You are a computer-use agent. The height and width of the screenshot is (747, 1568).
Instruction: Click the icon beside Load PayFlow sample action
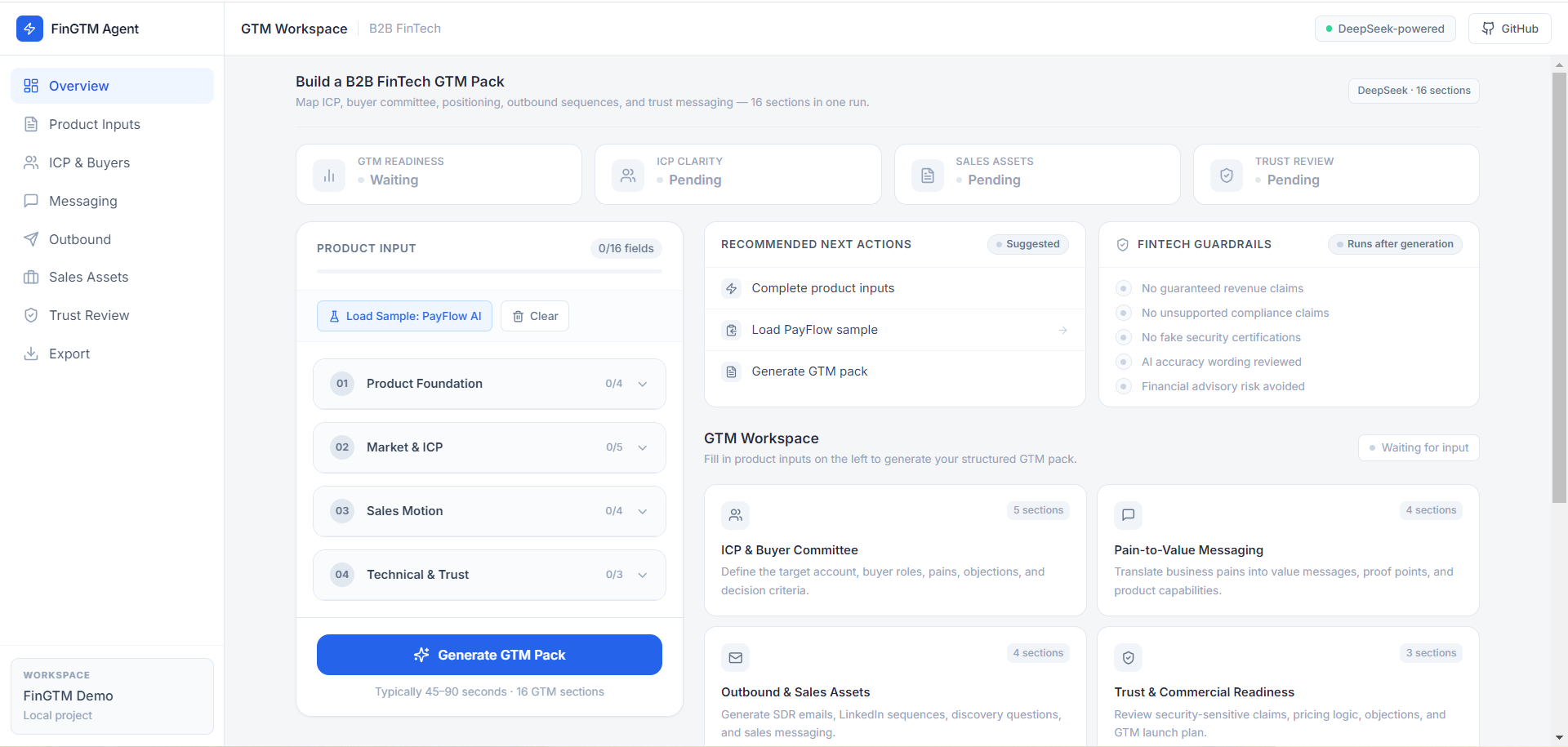pos(732,330)
